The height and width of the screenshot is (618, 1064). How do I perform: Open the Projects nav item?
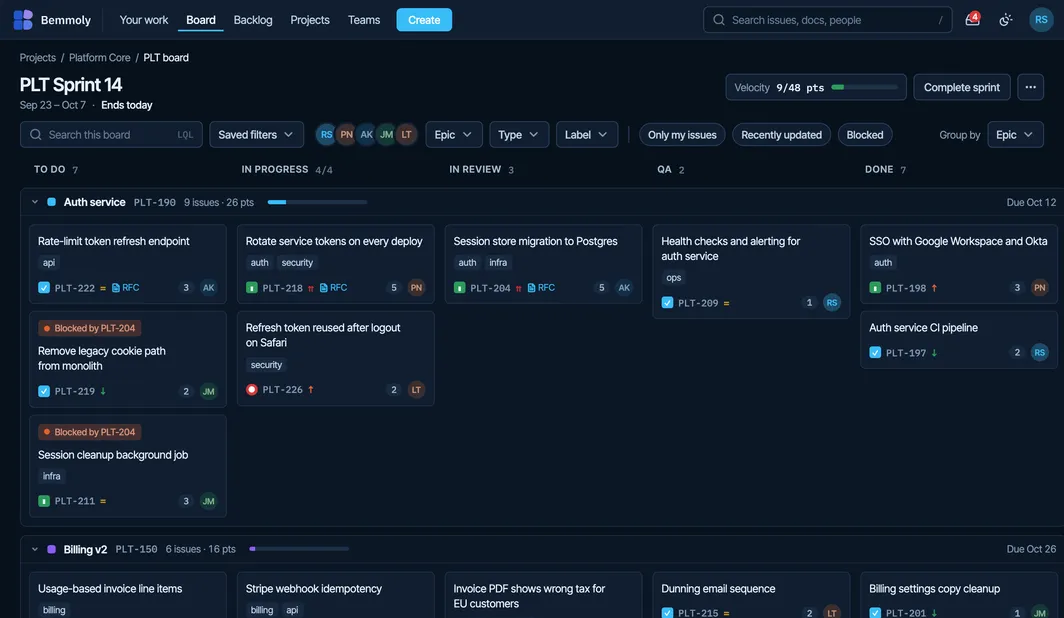(x=310, y=20)
